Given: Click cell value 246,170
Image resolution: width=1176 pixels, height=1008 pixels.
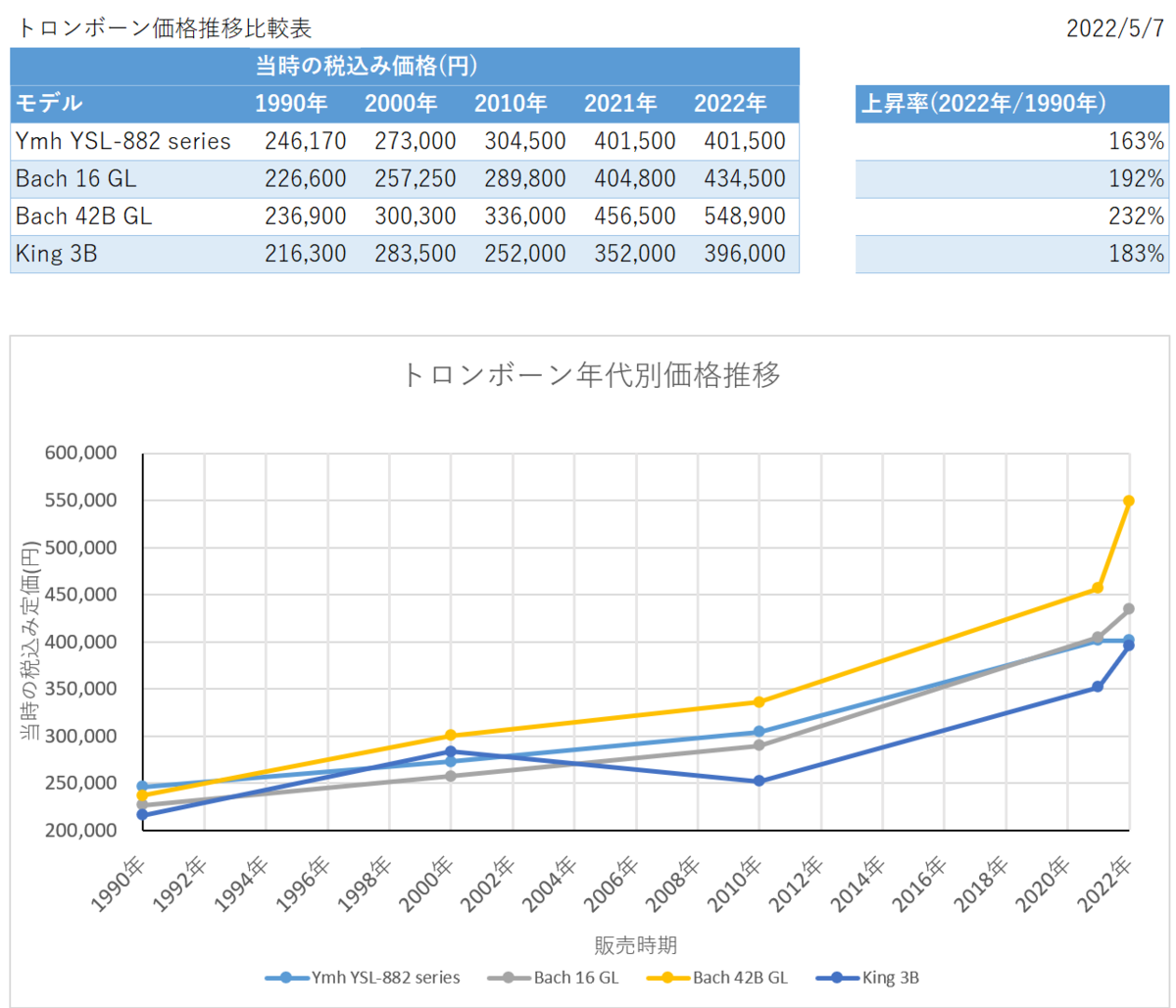Looking at the screenshot, I should click(306, 141).
